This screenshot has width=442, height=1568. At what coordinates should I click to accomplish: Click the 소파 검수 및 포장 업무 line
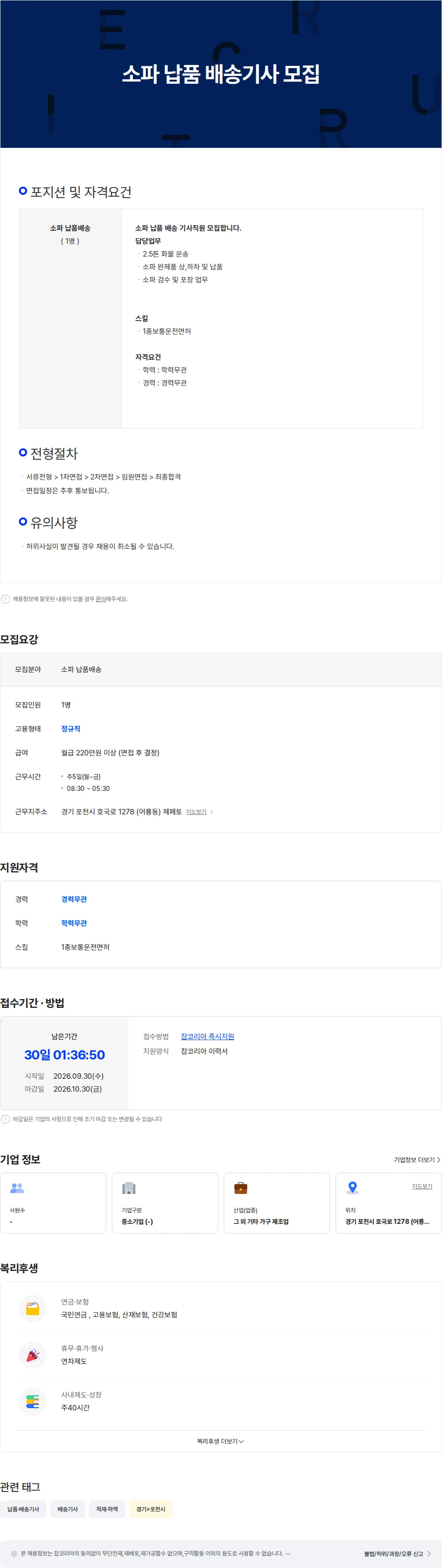175,280
